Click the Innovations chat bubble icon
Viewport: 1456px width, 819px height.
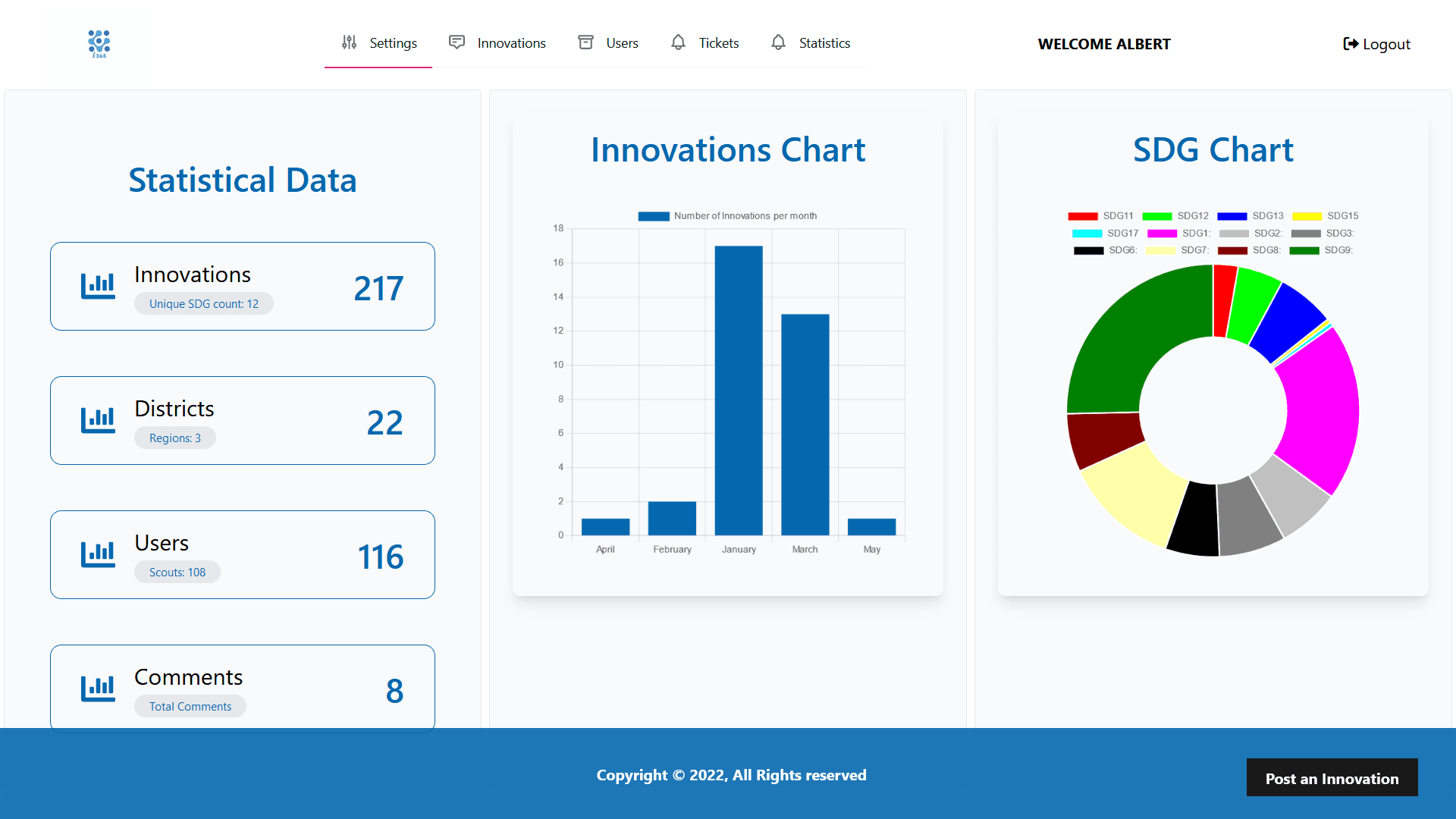[x=457, y=42]
